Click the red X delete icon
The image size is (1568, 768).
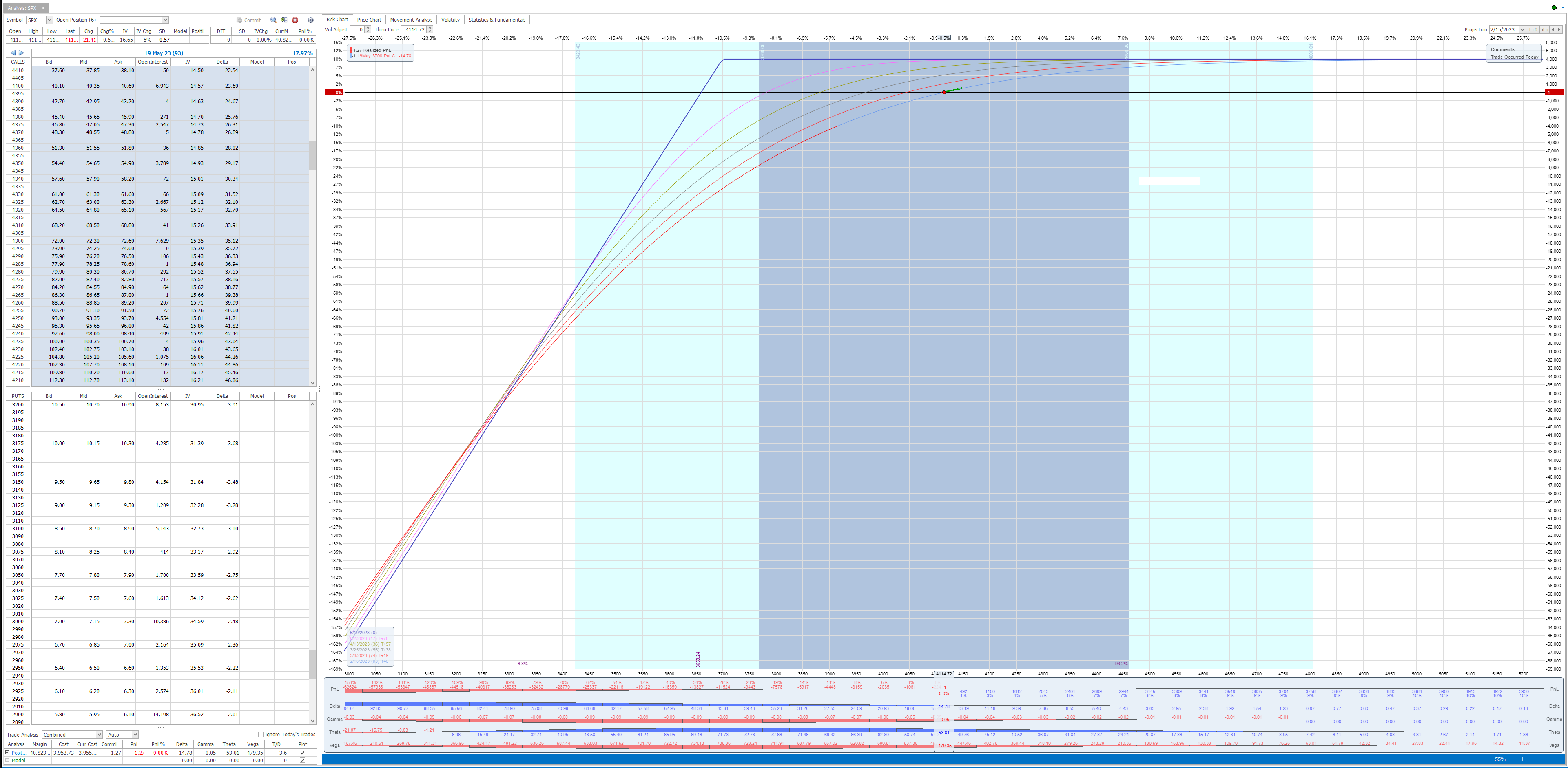click(x=295, y=20)
